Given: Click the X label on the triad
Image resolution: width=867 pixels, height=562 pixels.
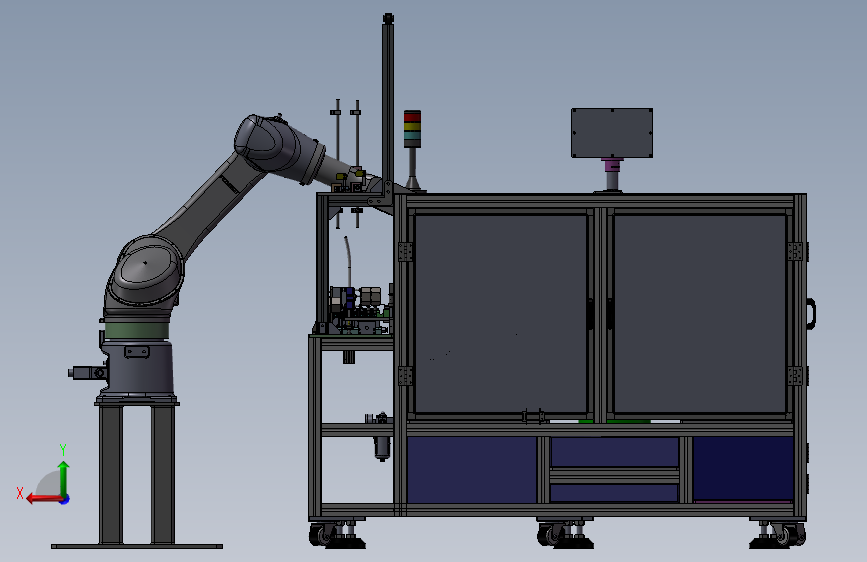Looking at the screenshot, I should (x=20, y=493).
